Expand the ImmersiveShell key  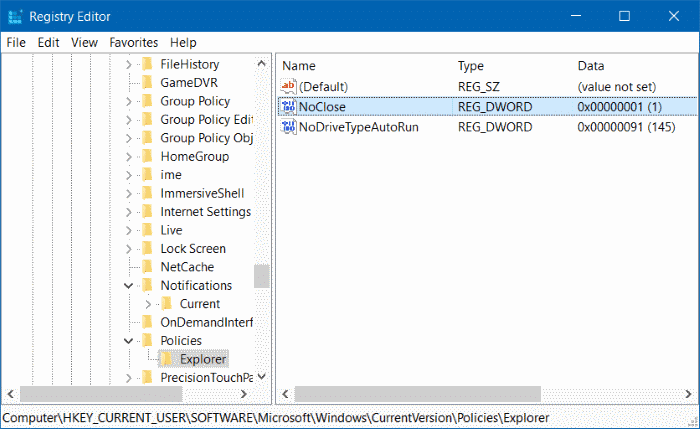(x=129, y=194)
